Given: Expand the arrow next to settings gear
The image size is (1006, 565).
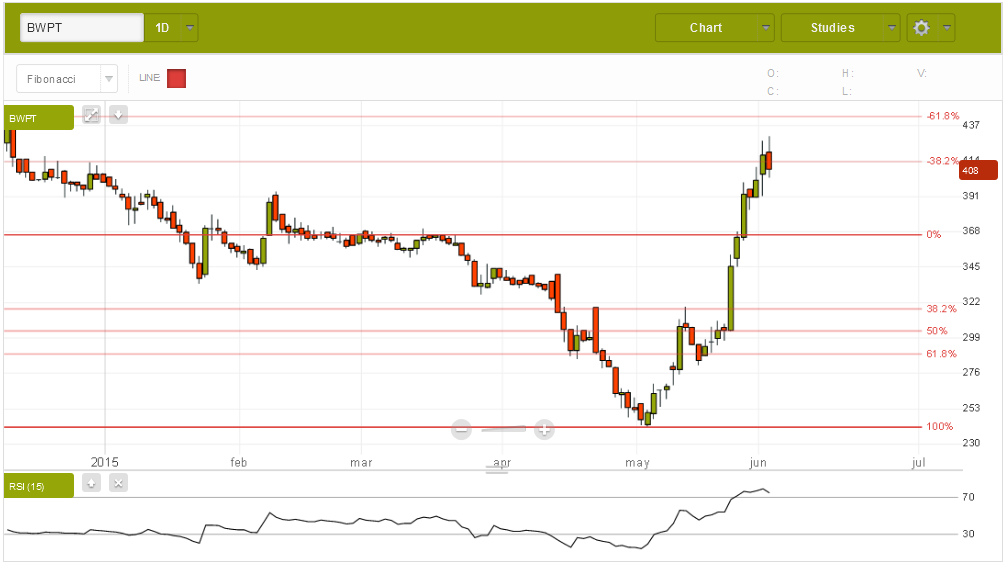Looking at the screenshot, I should [x=946, y=28].
